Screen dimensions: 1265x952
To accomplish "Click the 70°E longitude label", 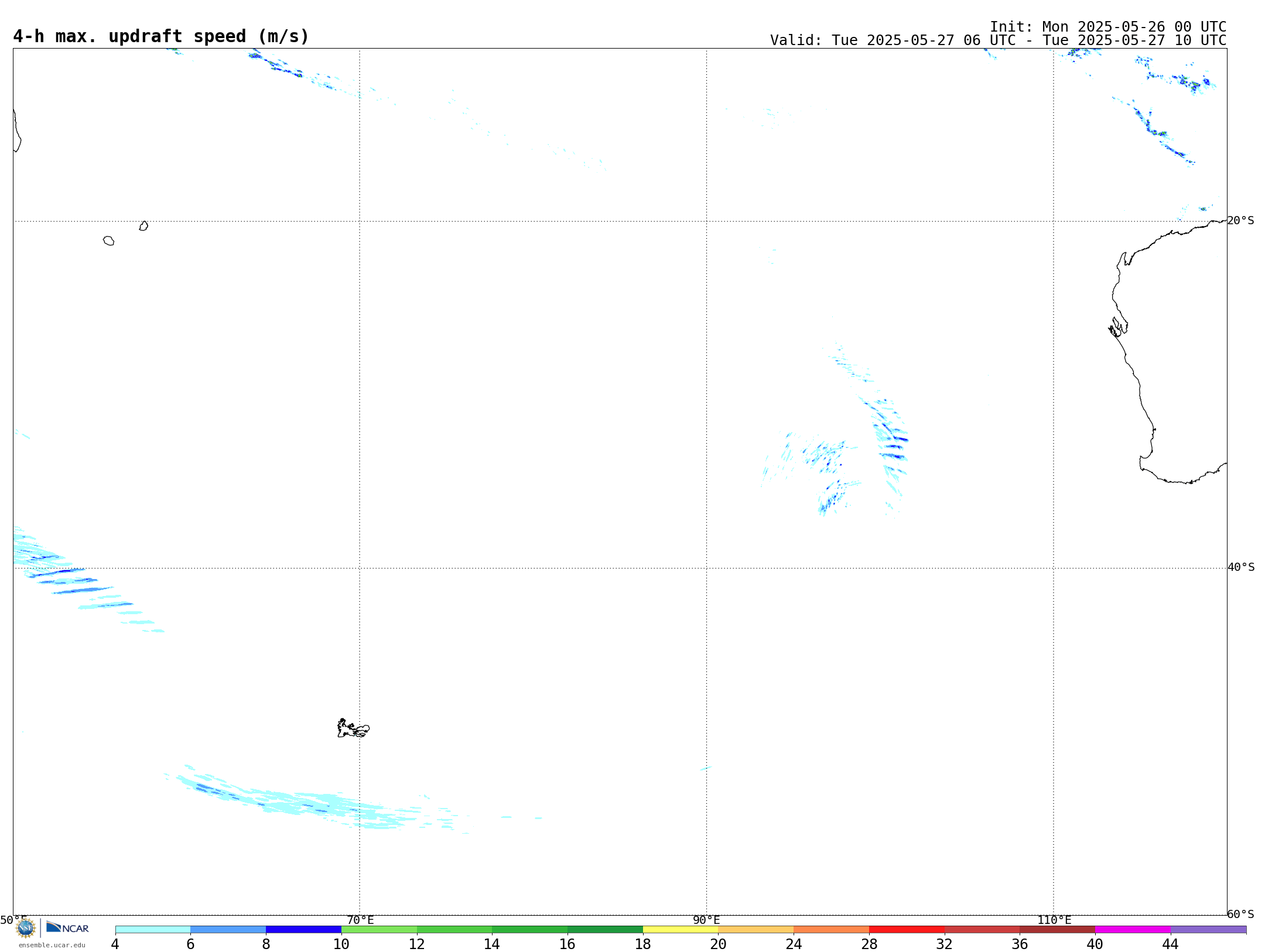I will [x=360, y=920].
